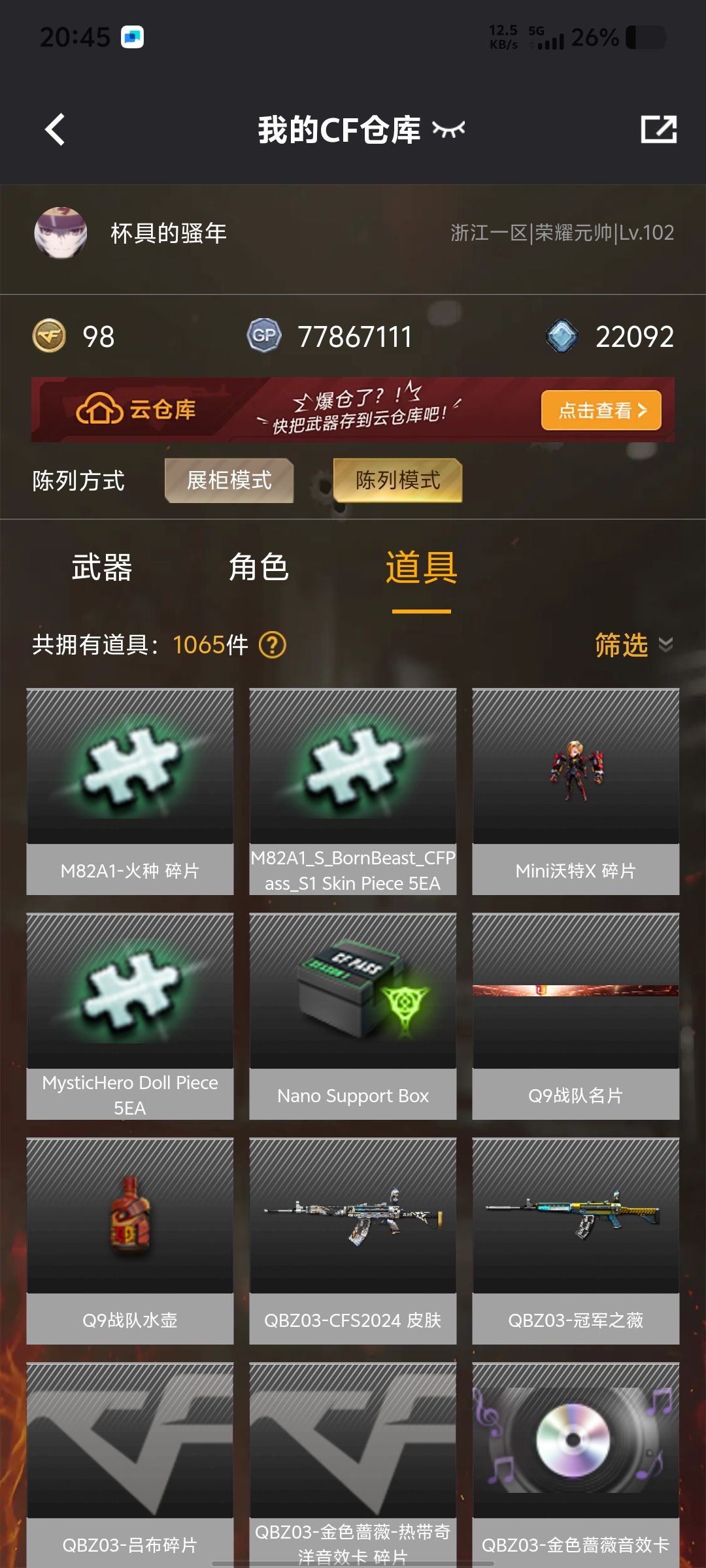Tap the back arrow icon
Viewport: 706px width, 1568px height.
pyautogui.click(x=55, y=129)
